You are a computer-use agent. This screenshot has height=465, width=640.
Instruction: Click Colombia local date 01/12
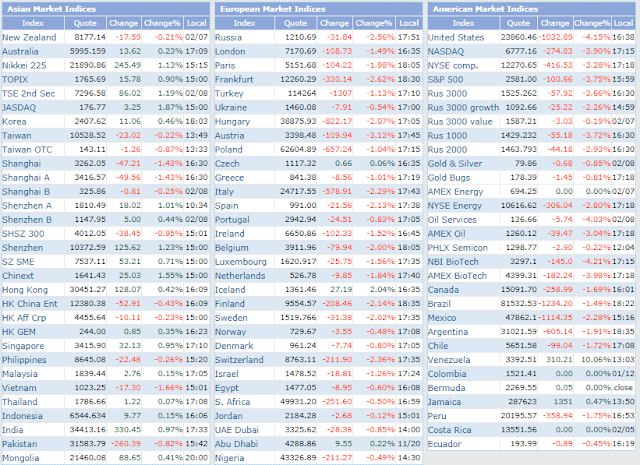tap(623, 374)
